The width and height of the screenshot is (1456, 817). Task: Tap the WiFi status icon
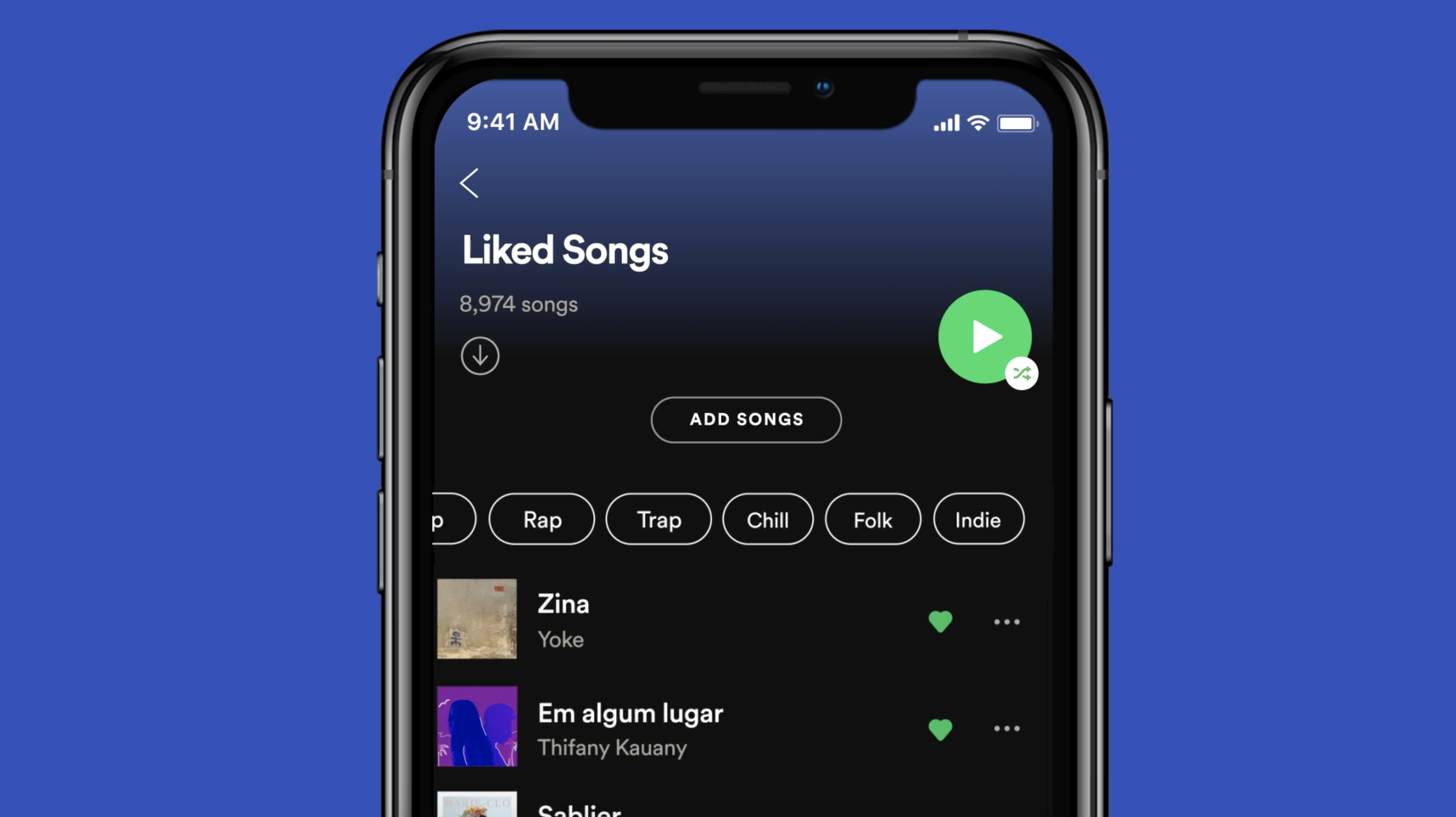click(x=978, y=122)
